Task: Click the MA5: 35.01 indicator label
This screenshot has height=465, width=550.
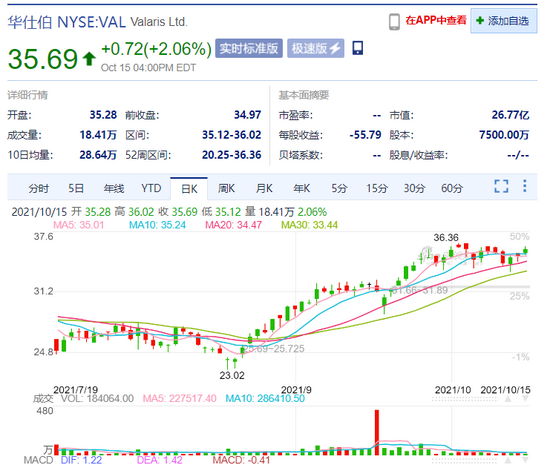Action: (79, 225)
